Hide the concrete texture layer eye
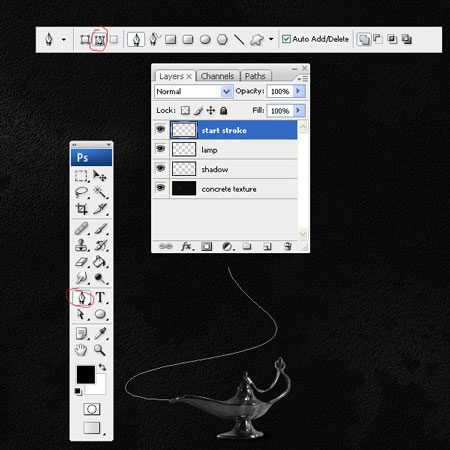The width and height of the screenshot is (450, 450). [161, 188]
